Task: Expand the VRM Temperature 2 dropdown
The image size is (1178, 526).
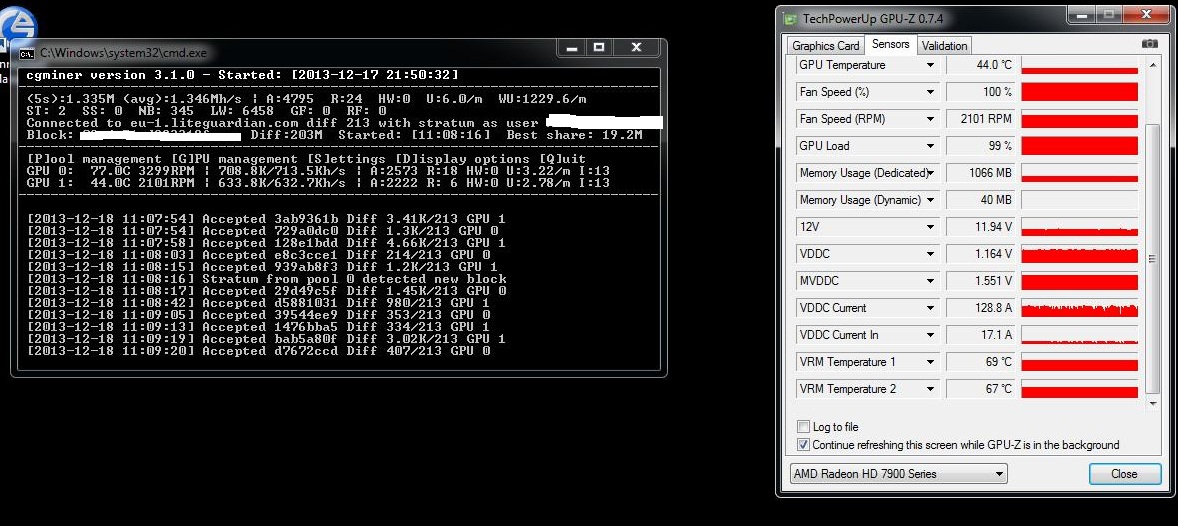Action: click(x=930, y=389)
